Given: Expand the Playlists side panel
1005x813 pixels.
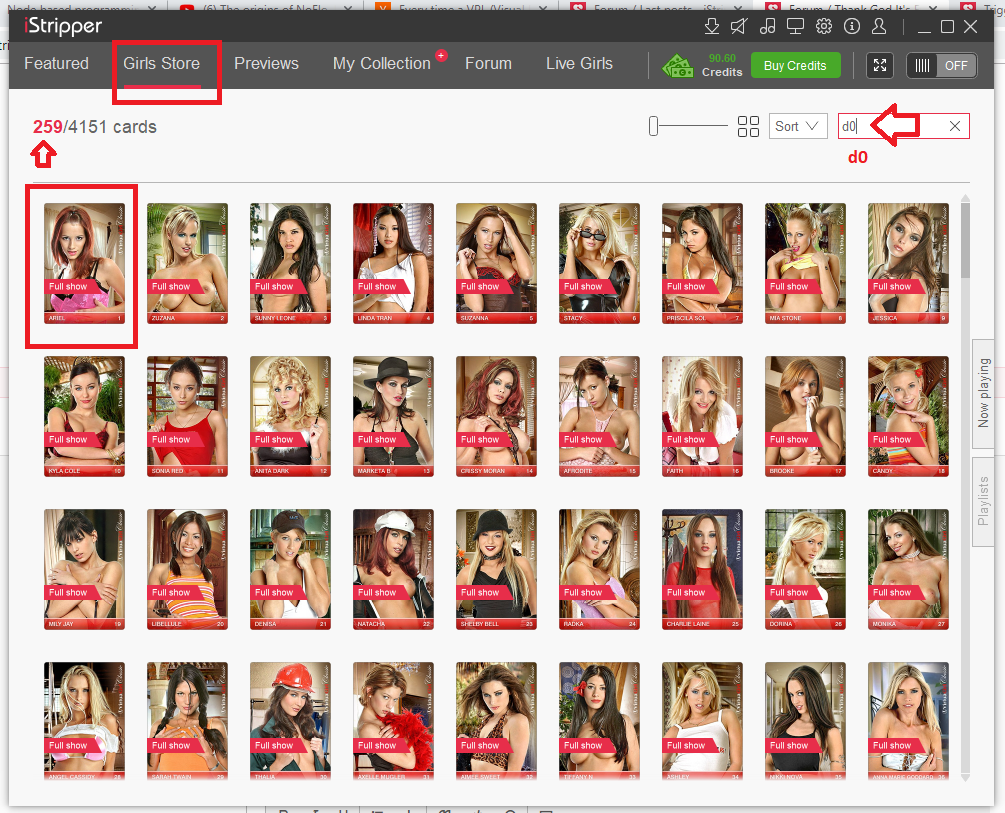Looking at the screenshot, I should pos(983,501).
